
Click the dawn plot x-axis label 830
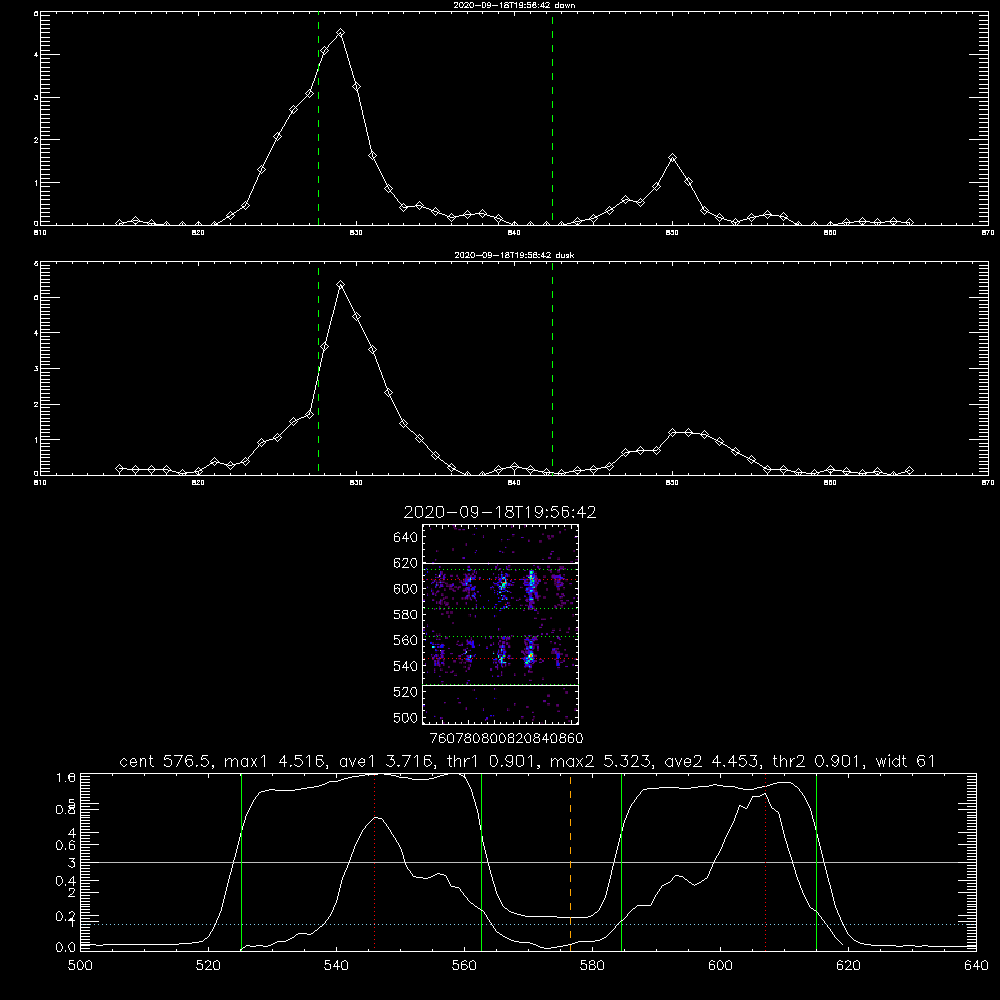coord(356,233)
